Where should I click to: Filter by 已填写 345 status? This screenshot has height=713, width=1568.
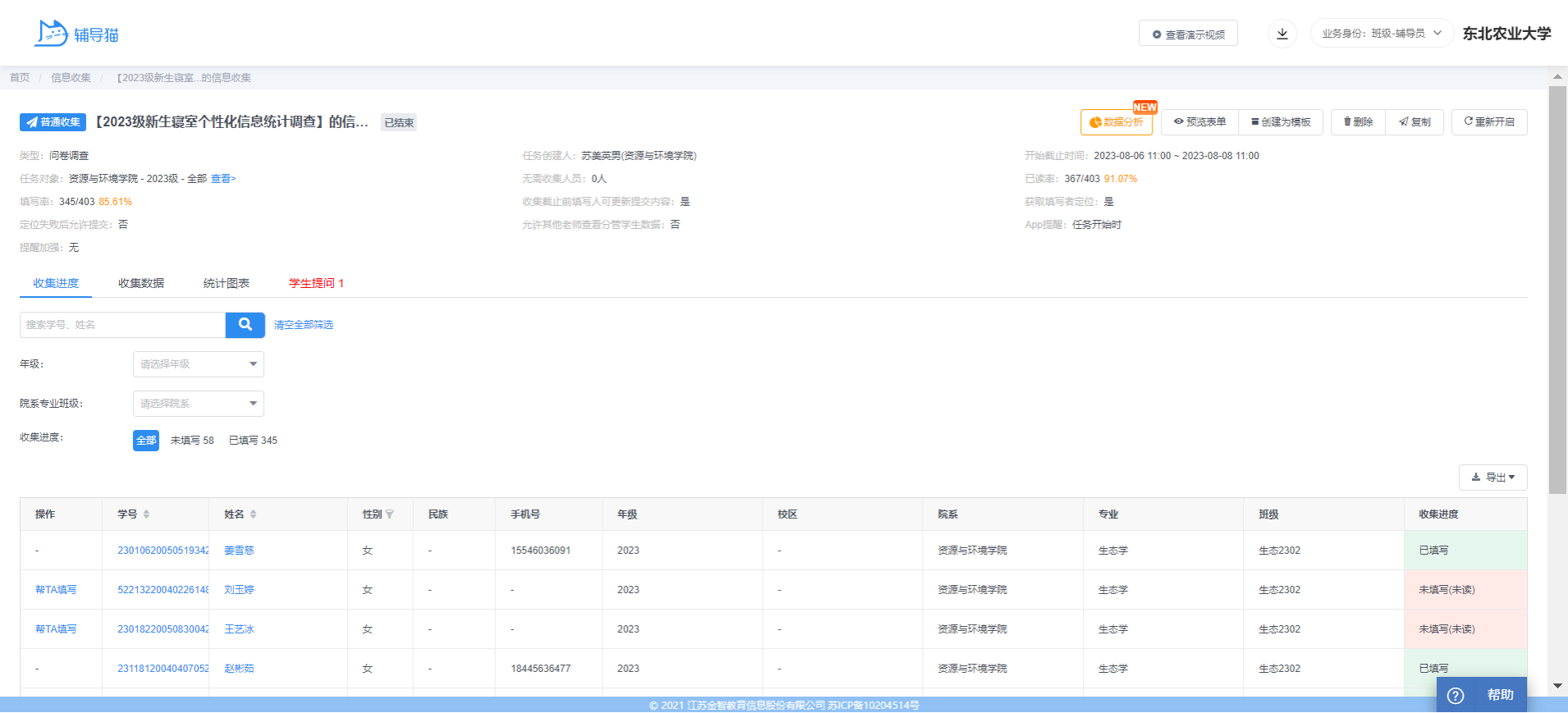pyautogui.click(x=253, y=441)
